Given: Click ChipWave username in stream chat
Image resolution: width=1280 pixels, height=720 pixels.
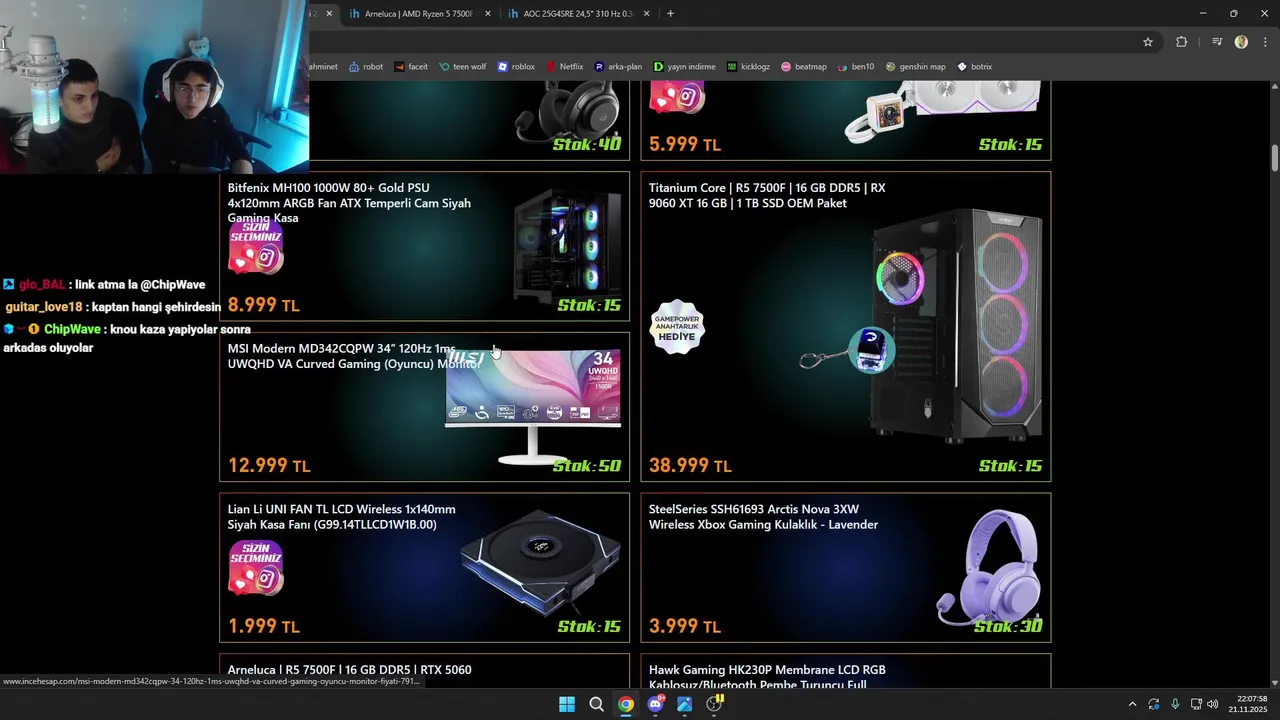Looking at the screenshot, I should 72,329.
